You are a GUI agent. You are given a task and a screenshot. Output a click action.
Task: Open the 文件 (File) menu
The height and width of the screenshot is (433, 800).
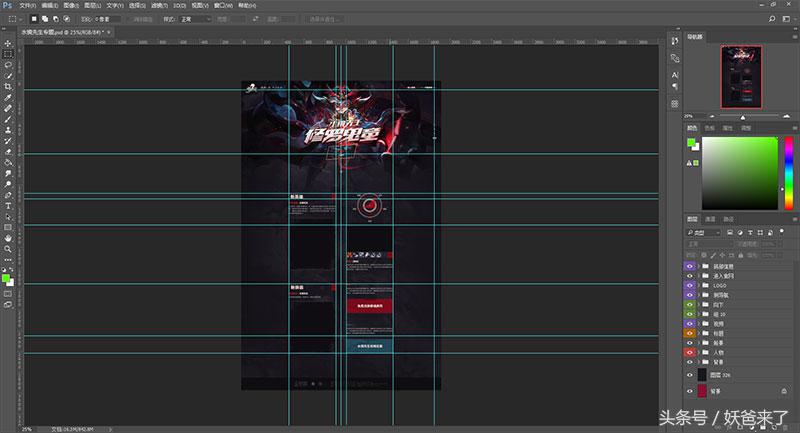pos(27,5)
